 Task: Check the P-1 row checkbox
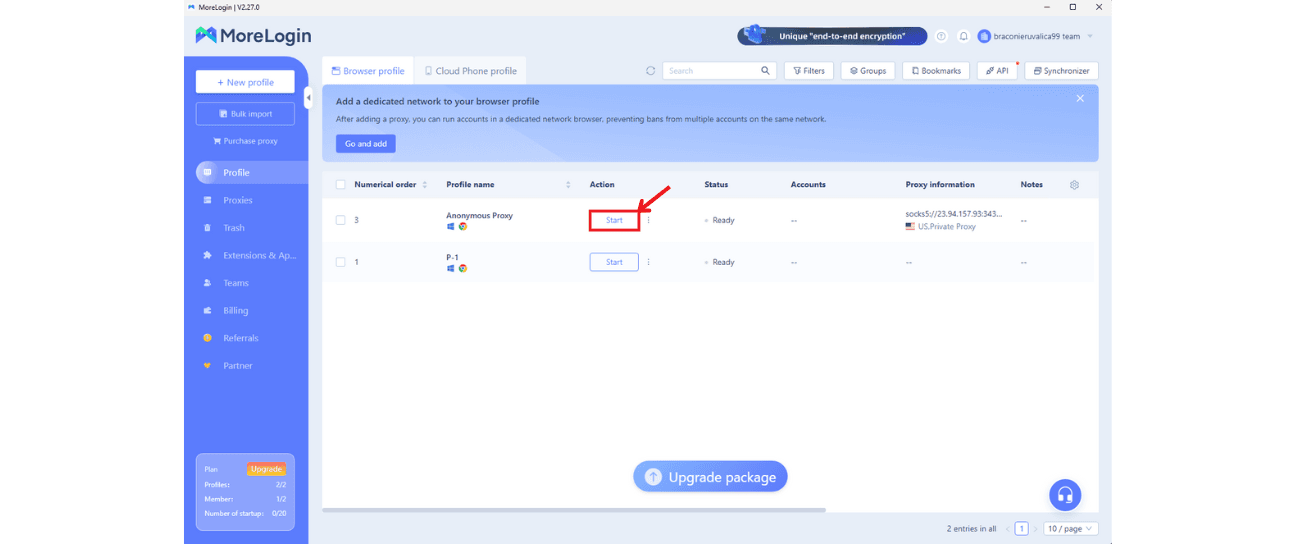coord(341,262)
